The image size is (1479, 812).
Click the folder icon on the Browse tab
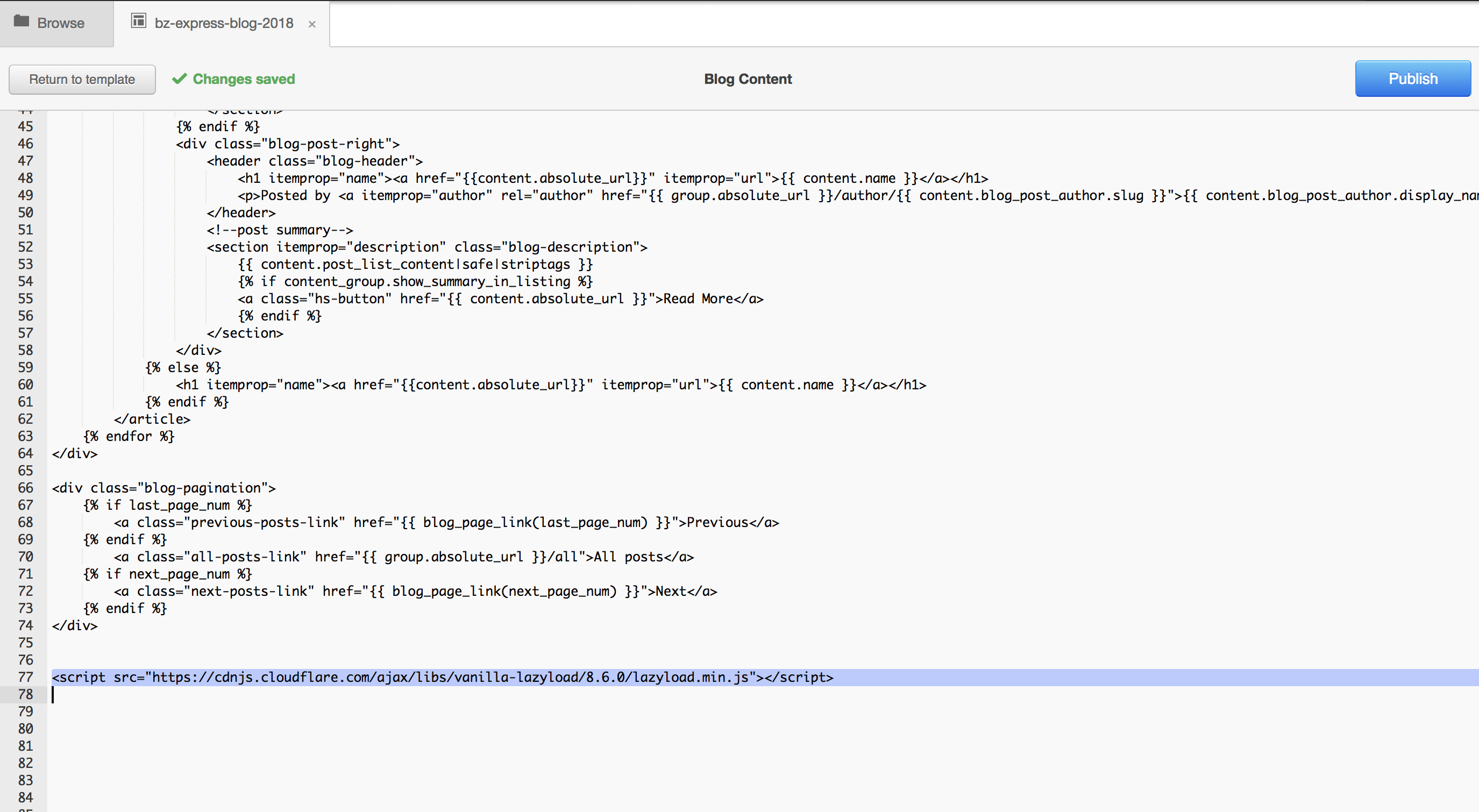(x=22, y=23)
